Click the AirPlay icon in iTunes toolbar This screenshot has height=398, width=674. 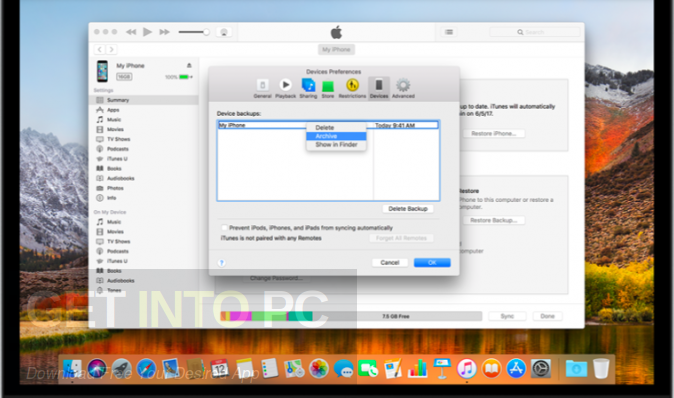pos(224,32)
